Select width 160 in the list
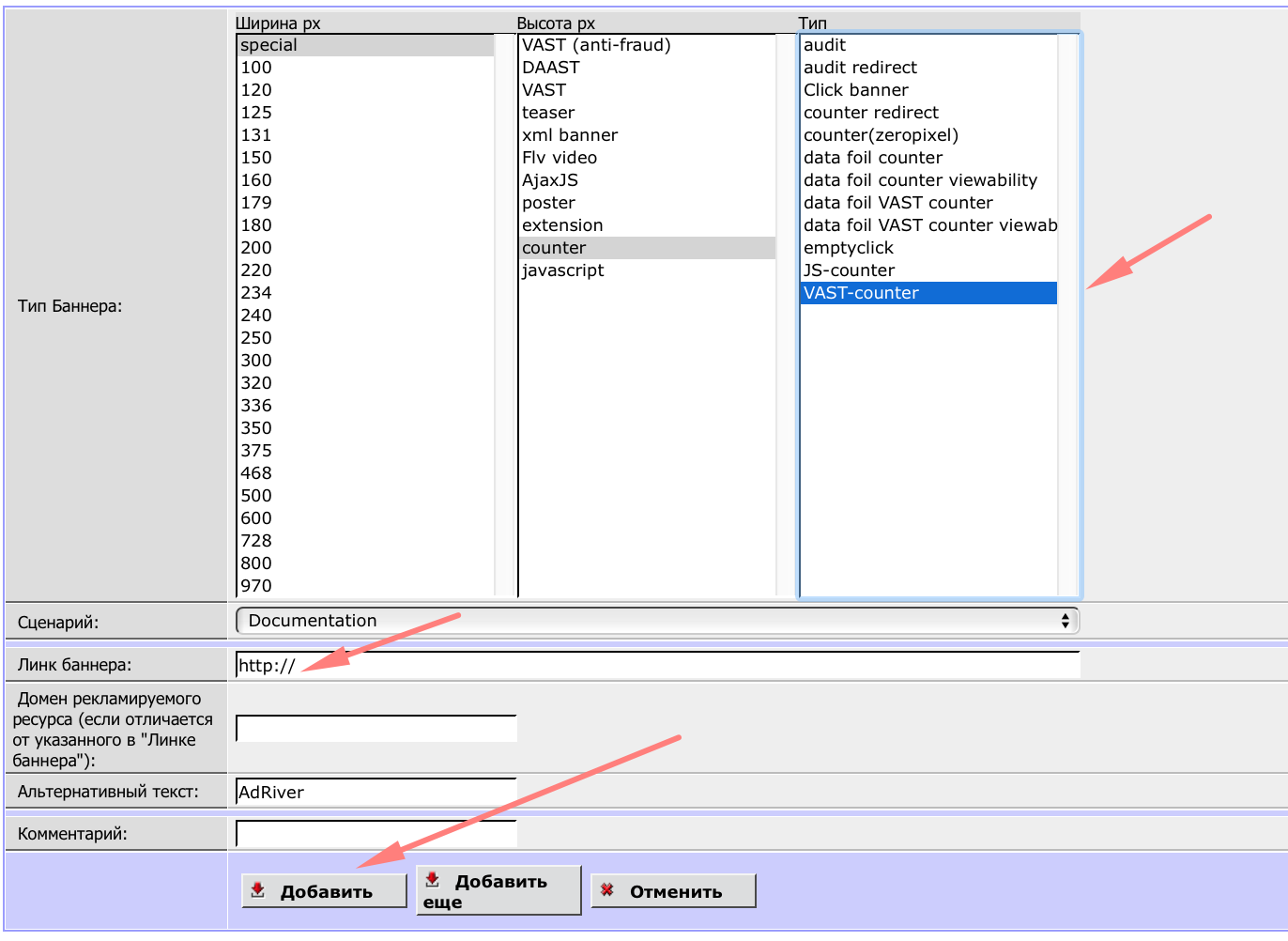The height and width of the screenshot is (941, 1288). [x=365, y=180]
